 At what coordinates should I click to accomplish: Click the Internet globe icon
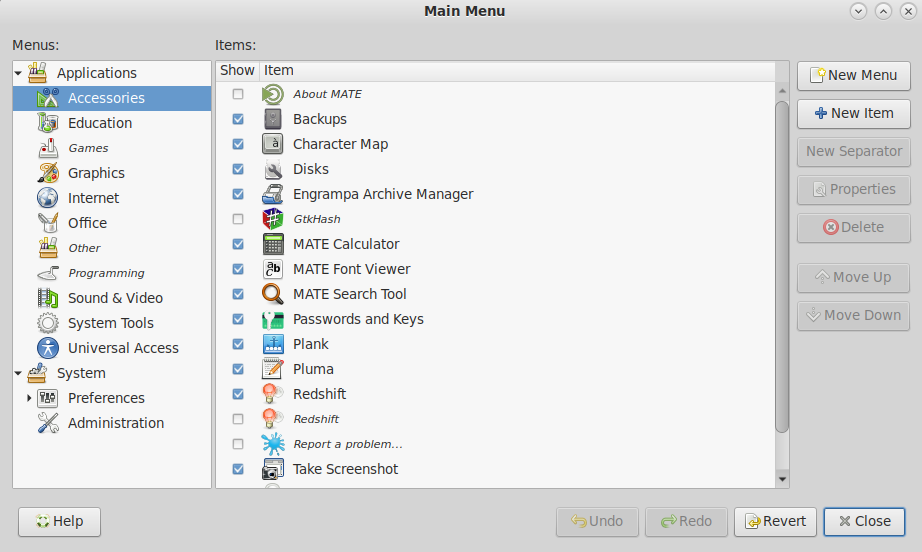coord(48,198)
